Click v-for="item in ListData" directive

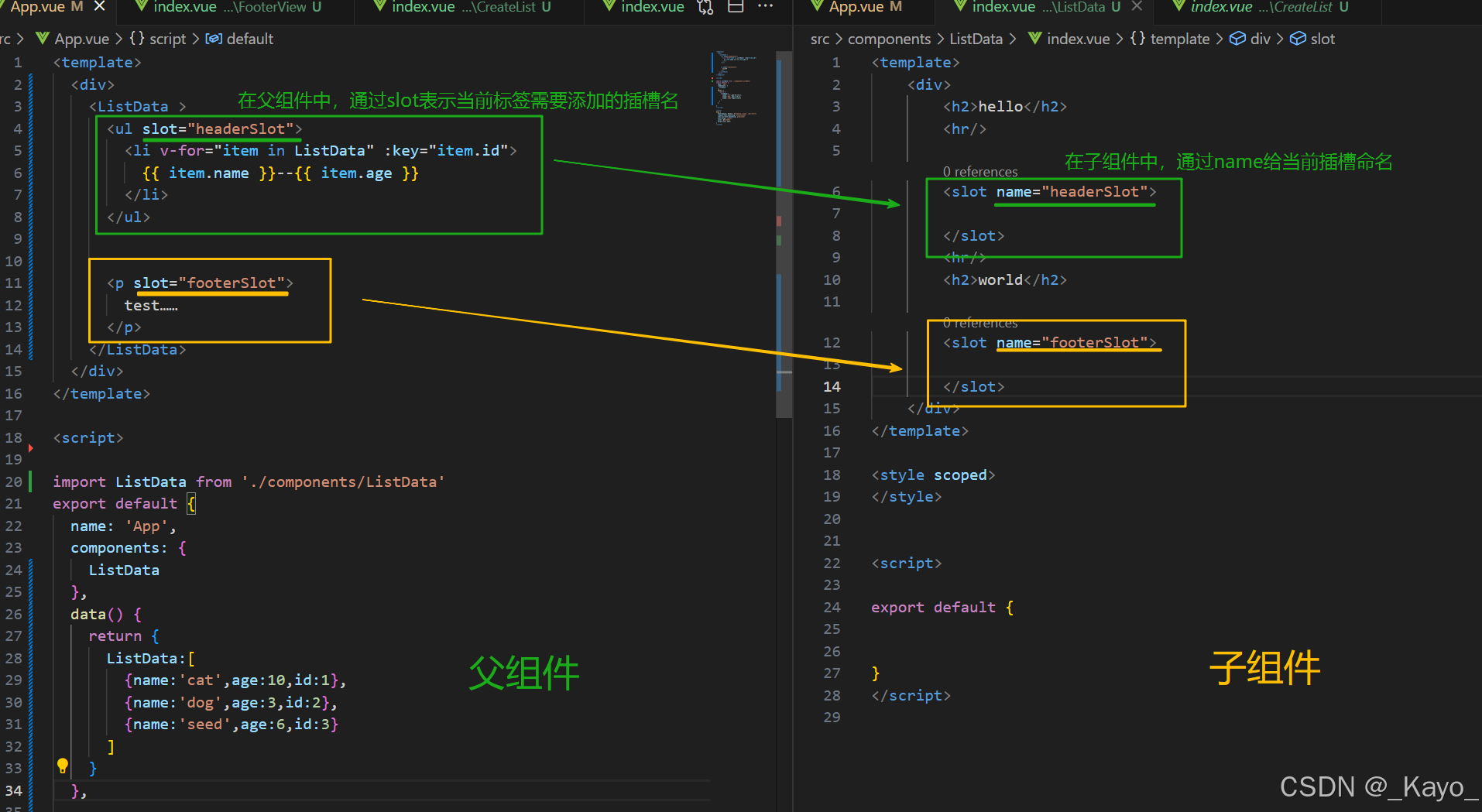266,150
